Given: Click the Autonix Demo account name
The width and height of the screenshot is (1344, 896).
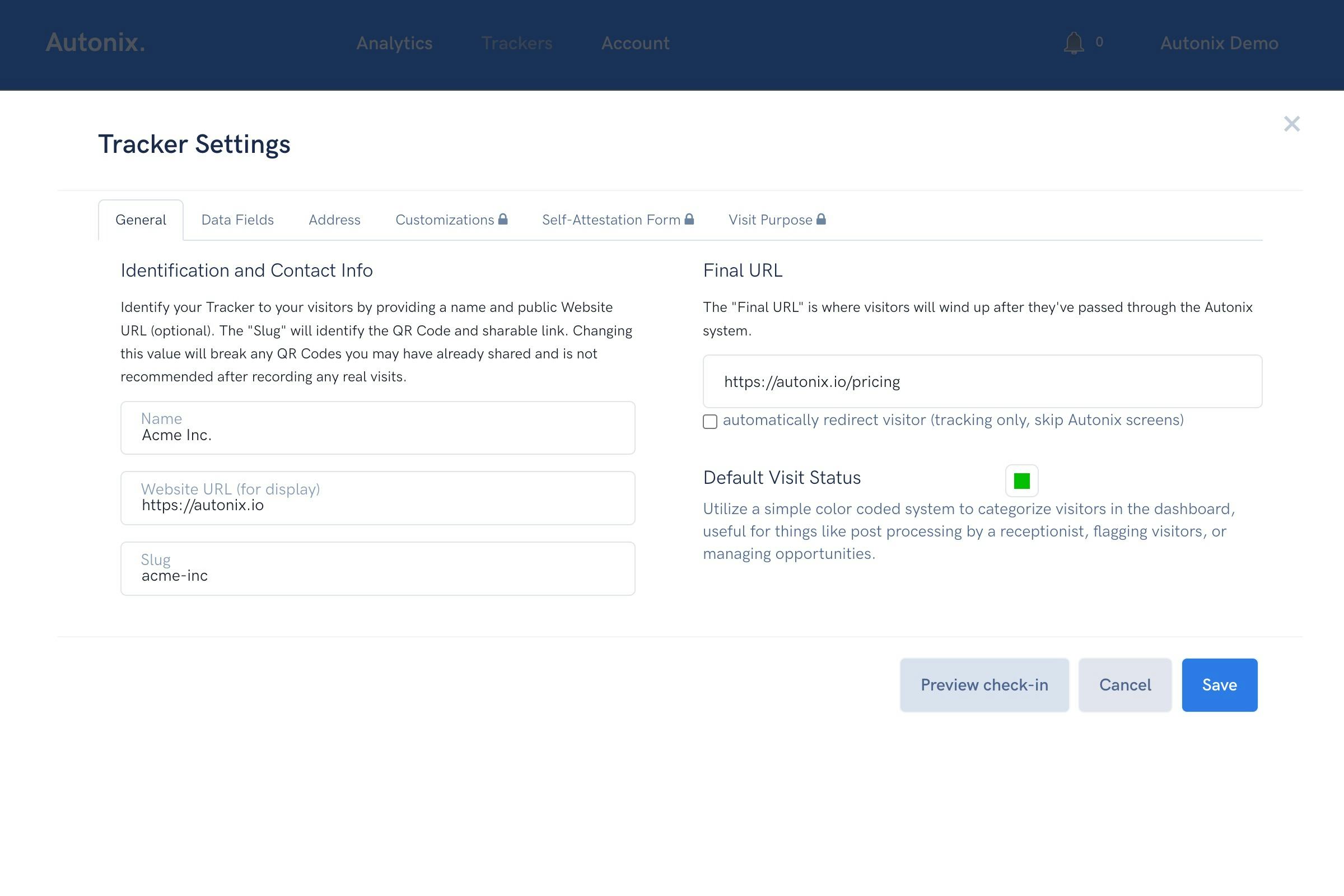Looking at the screenshot, I should pyautogui.click(x=1220, y=43).
